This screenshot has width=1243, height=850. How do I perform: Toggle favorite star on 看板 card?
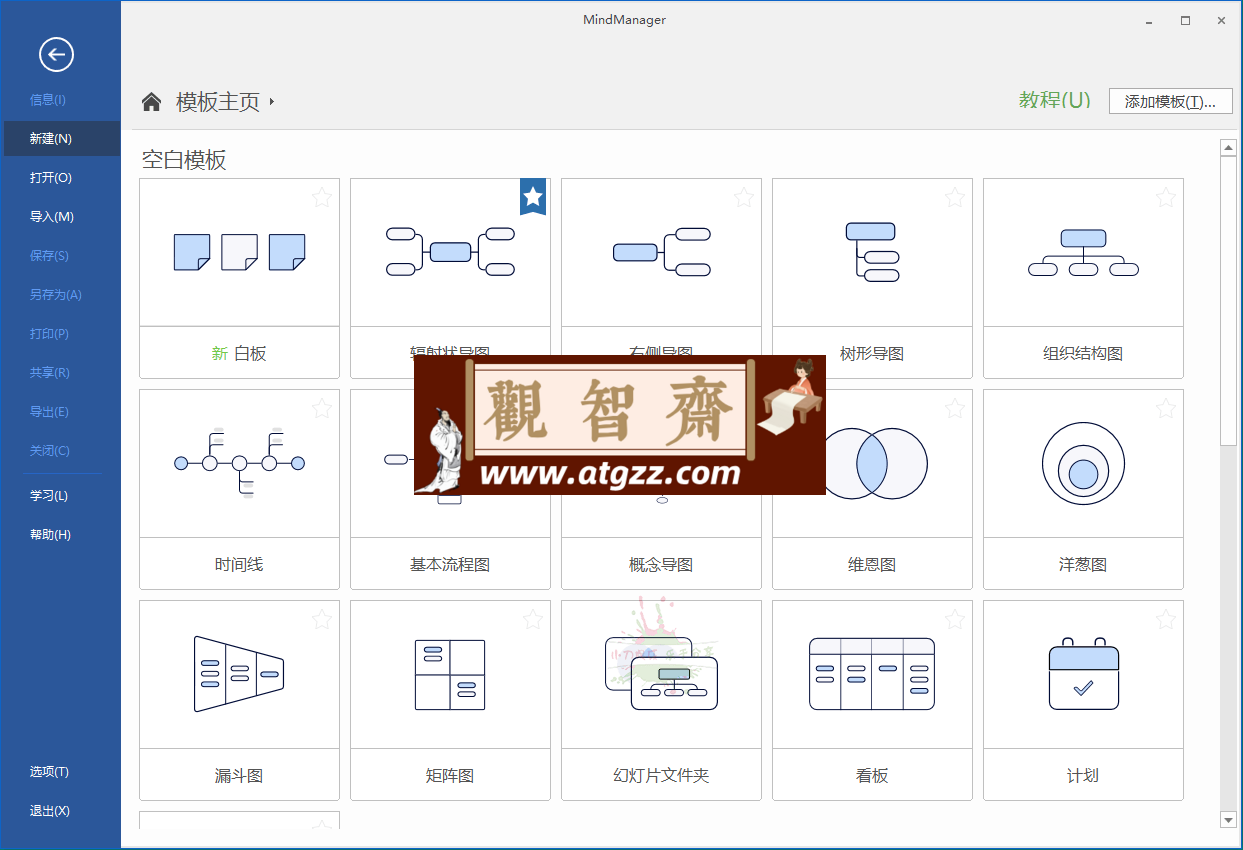pyautogui.click(x=954, y=619)
